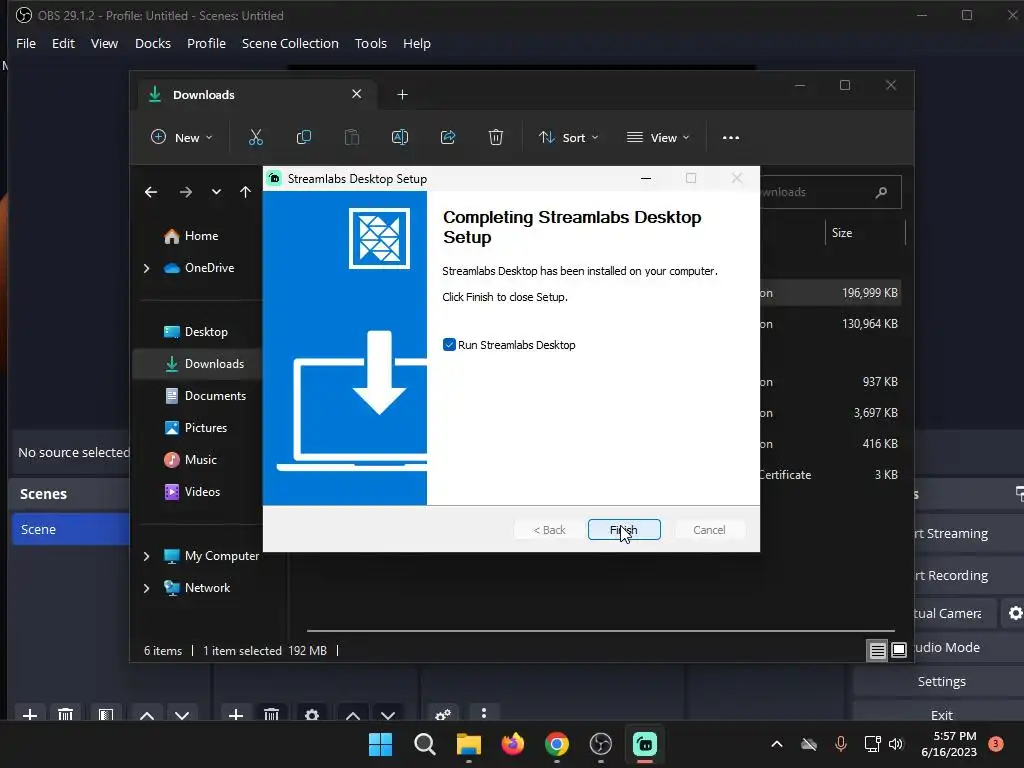The width and height of the screenshot is (1024, 768).
Task: Select the 196,999 KB file row
Action: pos(830,293)
